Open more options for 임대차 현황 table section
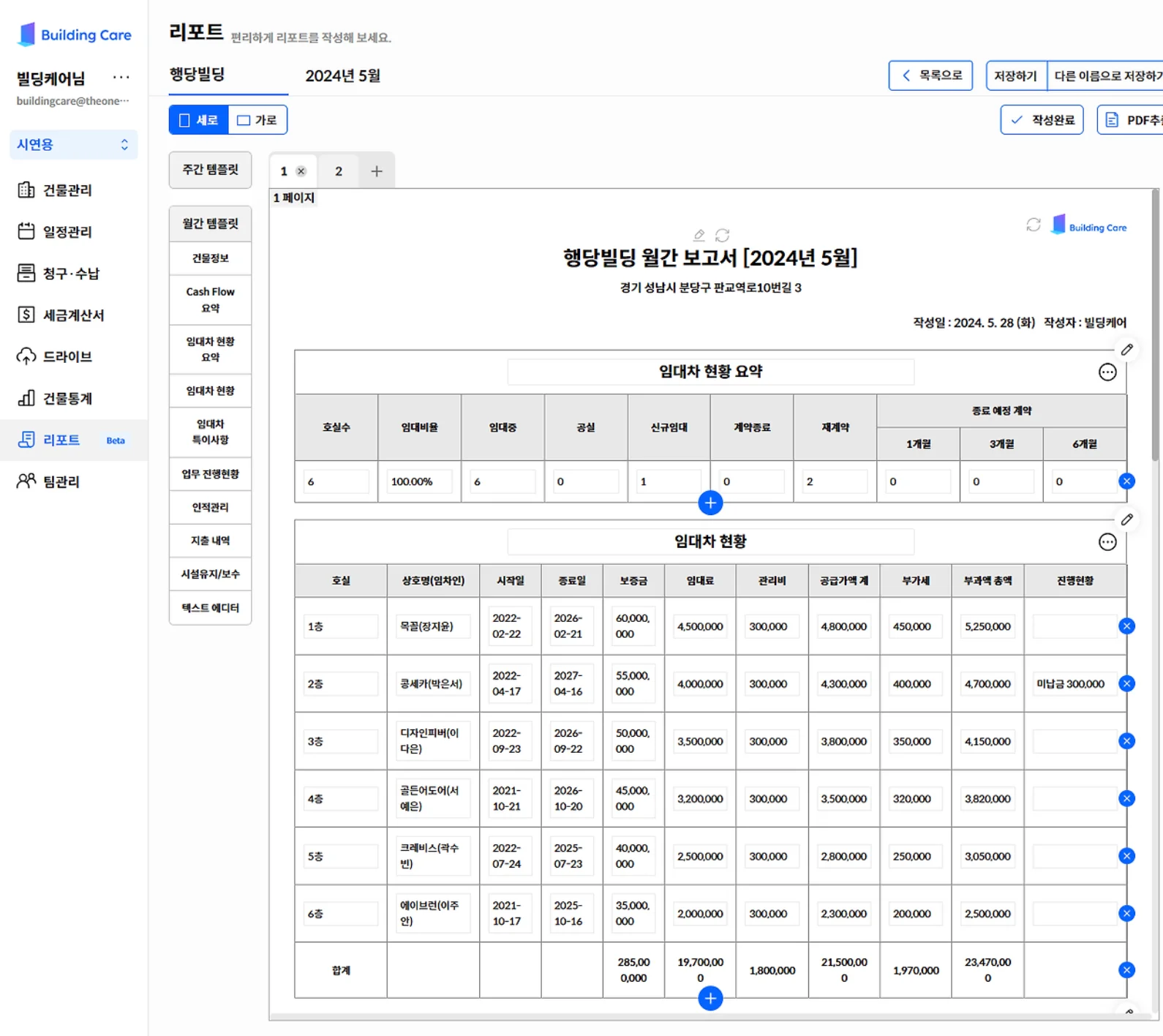Screen dimensions: 1163x1036 click(1107, 542)
